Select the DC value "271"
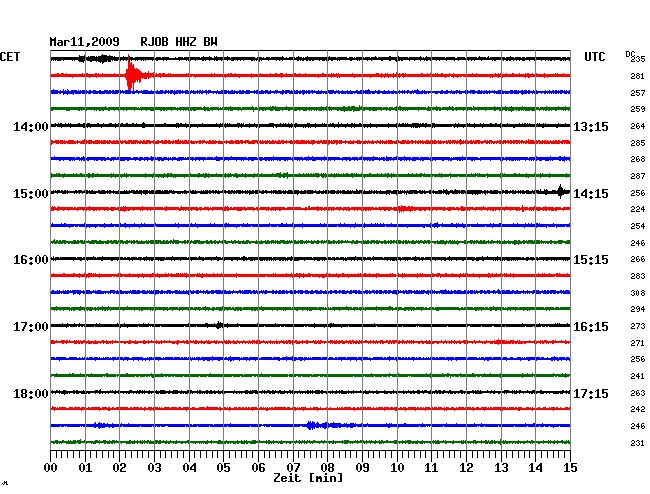 pyautogui.click(x=638, y=343)
